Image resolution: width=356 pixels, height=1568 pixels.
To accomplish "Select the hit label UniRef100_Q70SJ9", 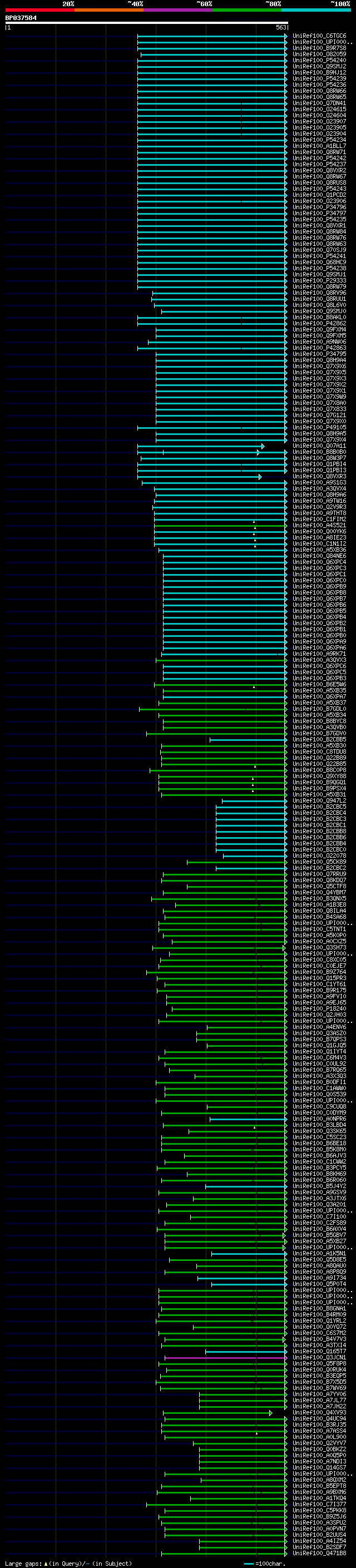I will tap(319, 250).
